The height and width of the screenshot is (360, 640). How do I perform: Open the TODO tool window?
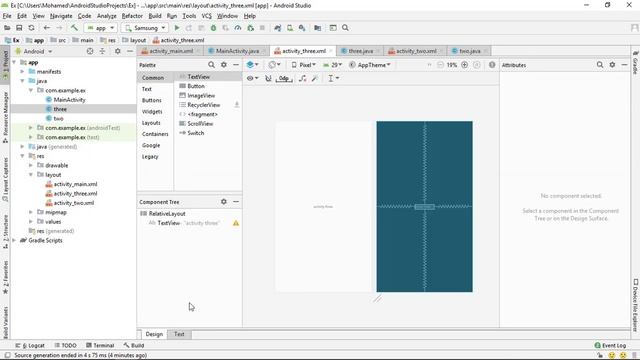(x=65, y=345)
